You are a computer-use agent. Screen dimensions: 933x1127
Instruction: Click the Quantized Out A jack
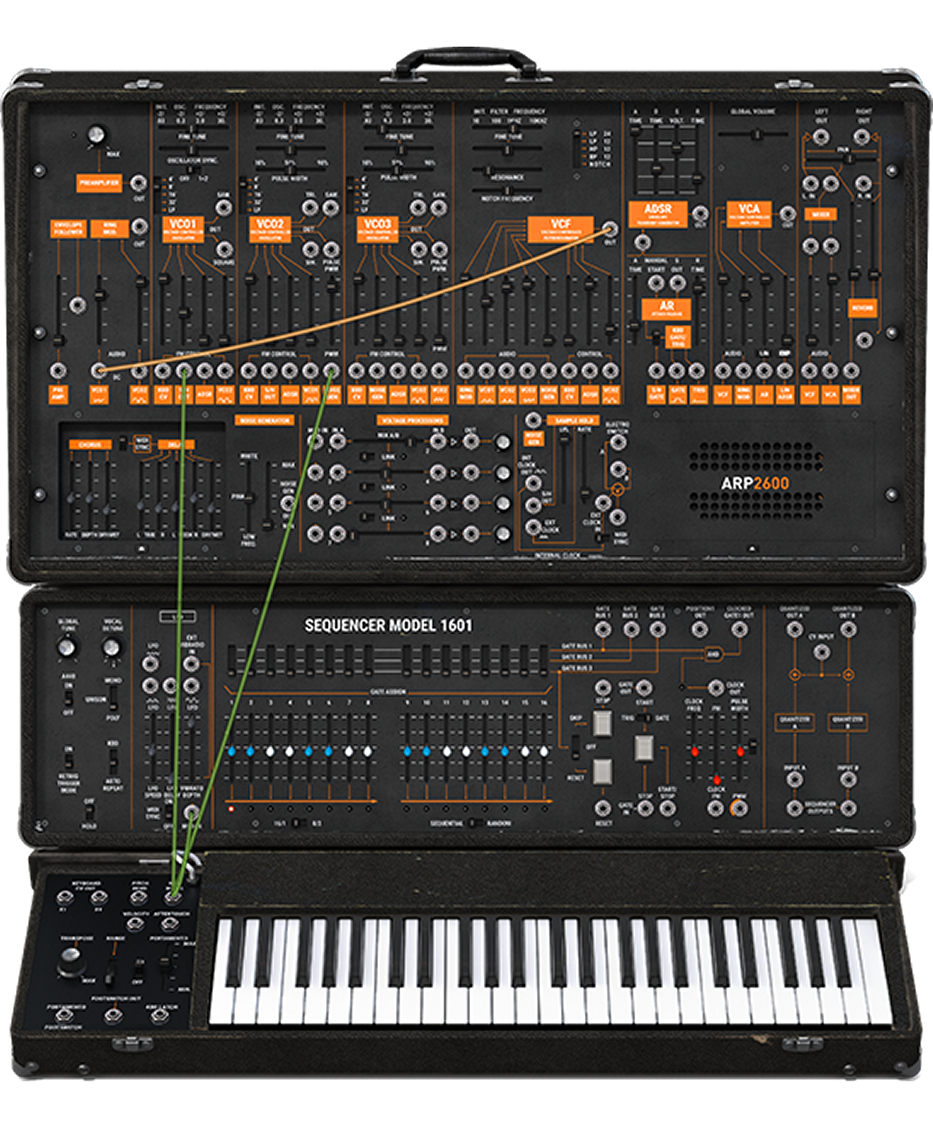[x=794, y=630]
